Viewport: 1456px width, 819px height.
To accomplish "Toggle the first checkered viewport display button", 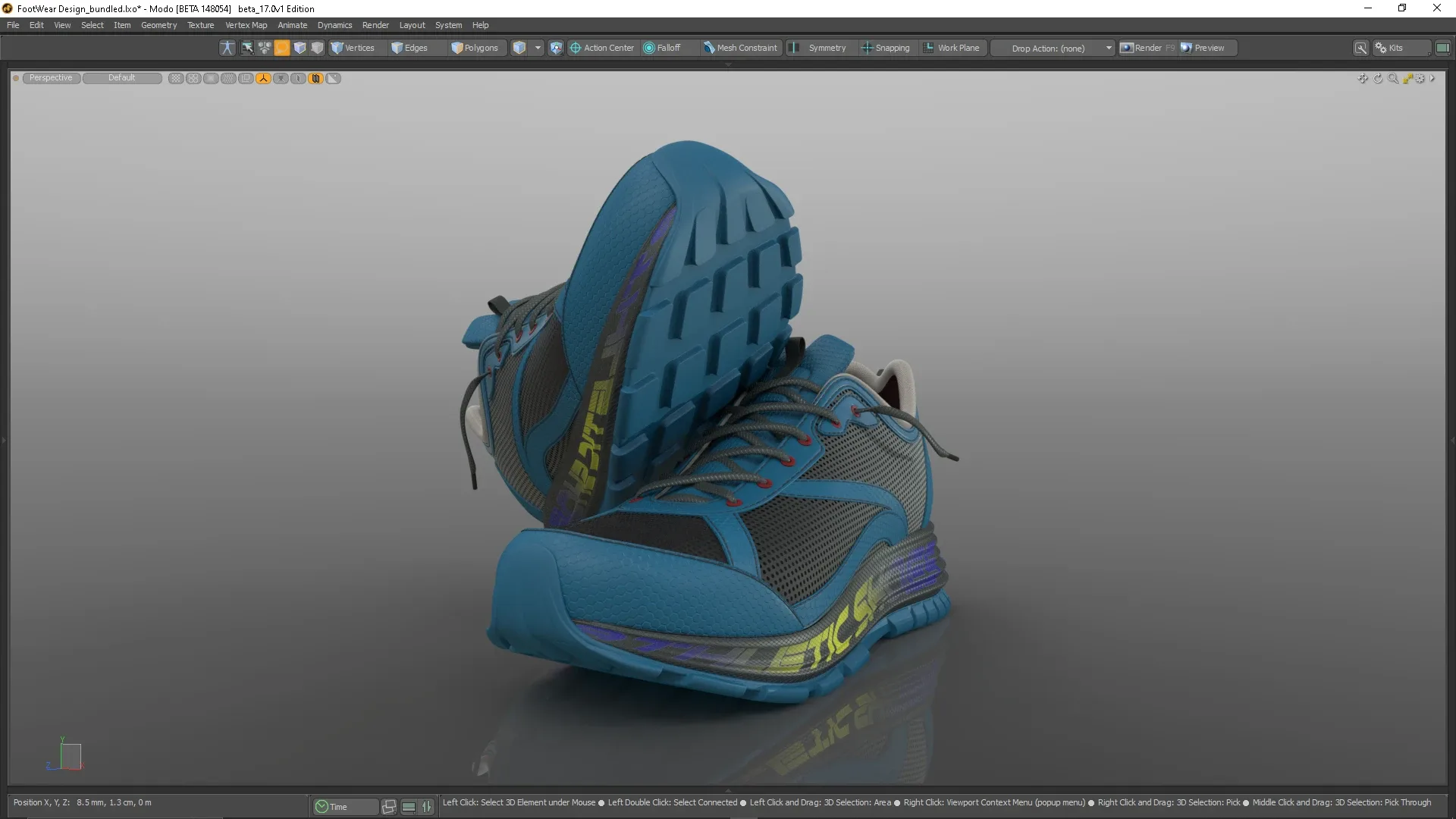I will 176,78.
